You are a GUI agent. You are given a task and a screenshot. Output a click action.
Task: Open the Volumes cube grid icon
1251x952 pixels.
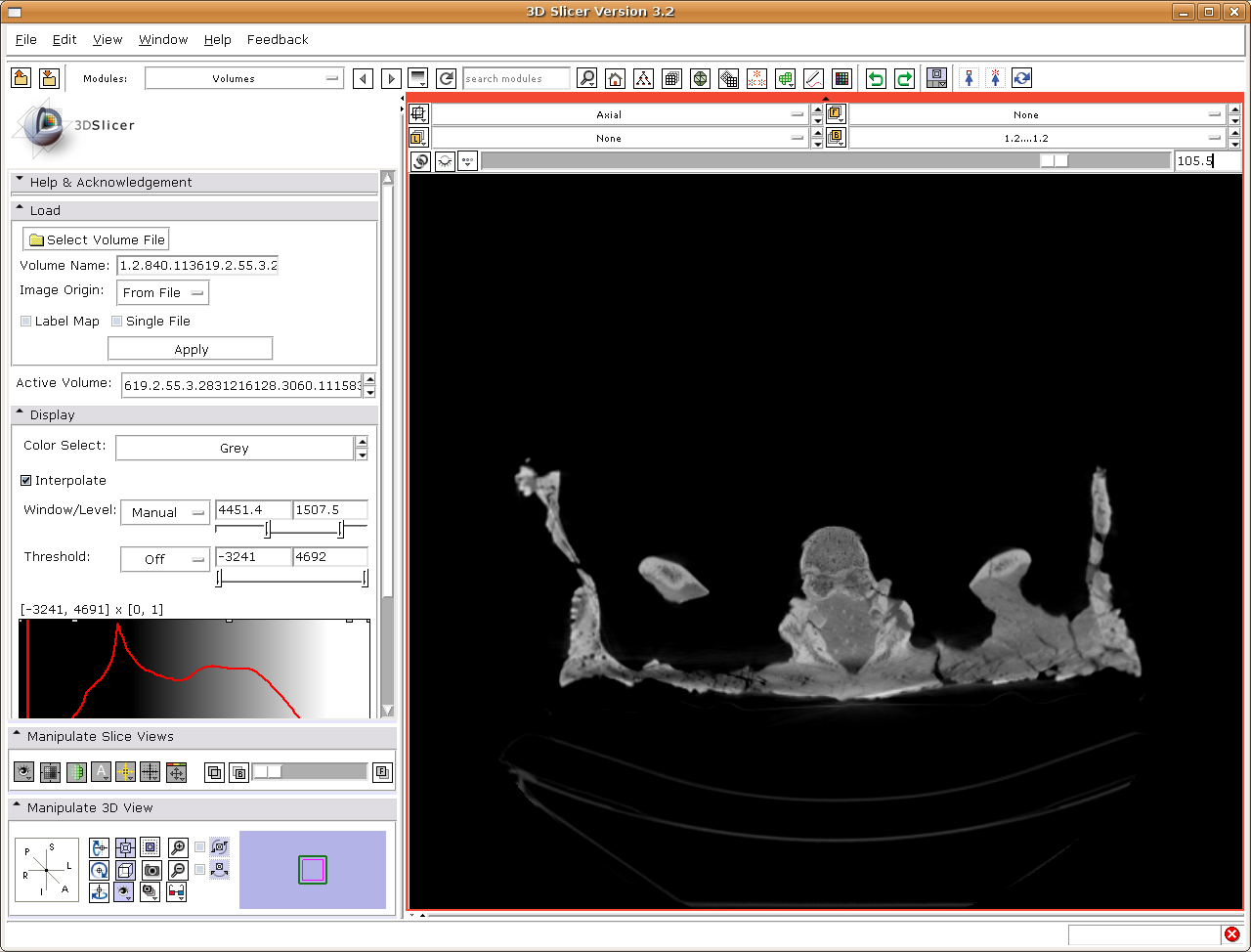(671, 78)
